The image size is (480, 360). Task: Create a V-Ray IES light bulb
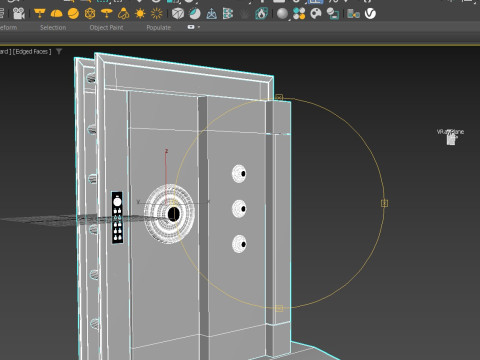[x=123, y=14]
